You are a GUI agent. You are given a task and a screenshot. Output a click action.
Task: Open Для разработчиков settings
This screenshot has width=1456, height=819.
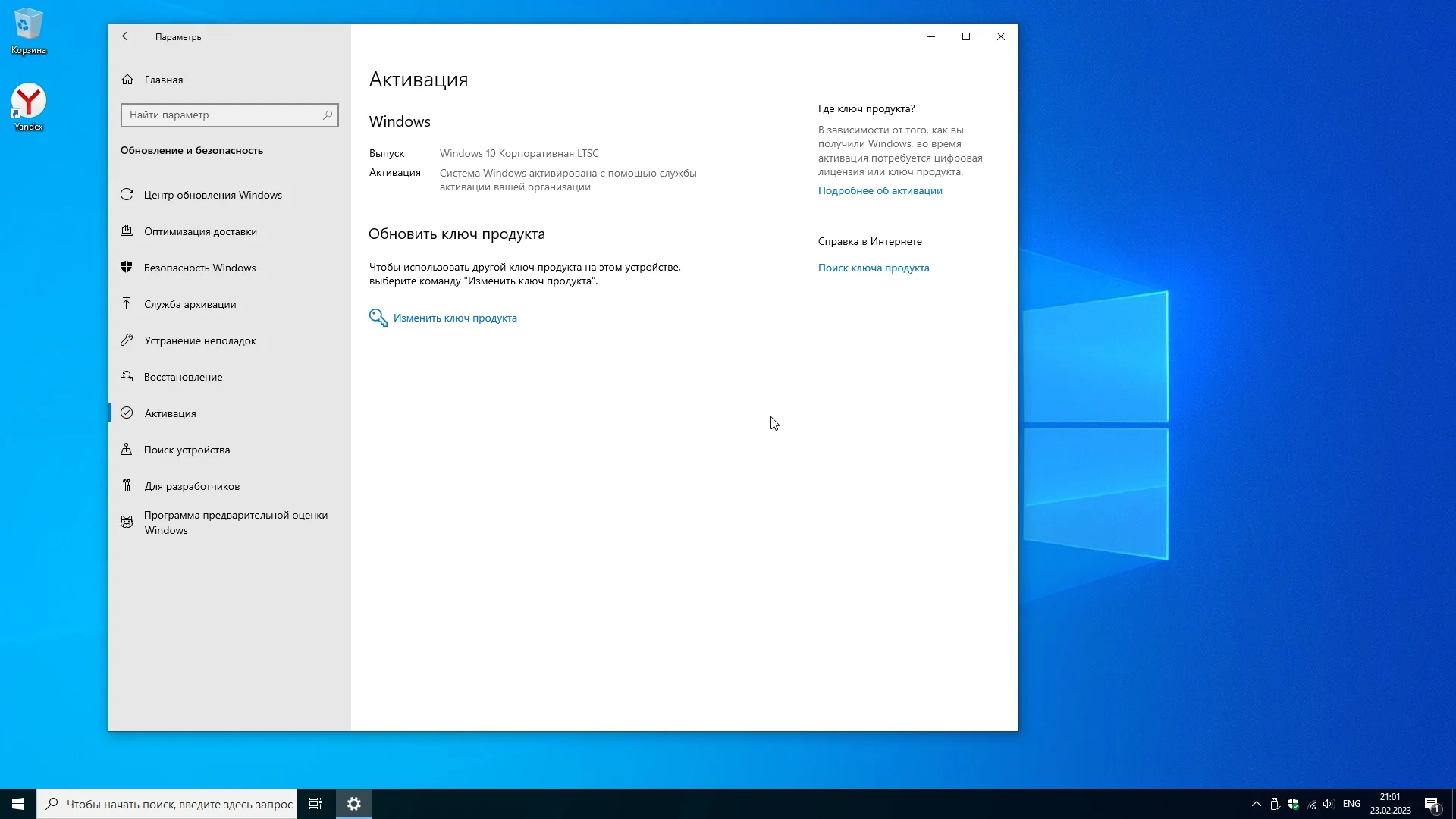[x=192, y=486]
